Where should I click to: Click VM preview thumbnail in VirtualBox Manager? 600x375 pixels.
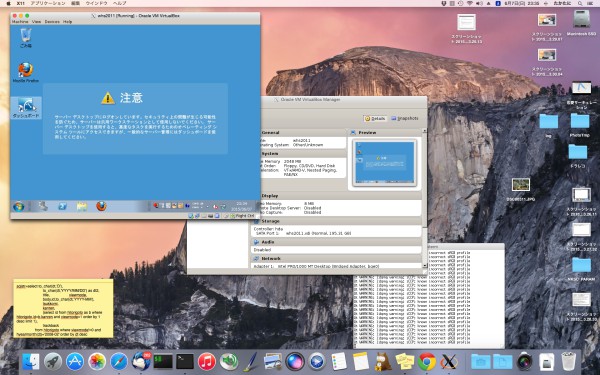click(x=385, y=162)
